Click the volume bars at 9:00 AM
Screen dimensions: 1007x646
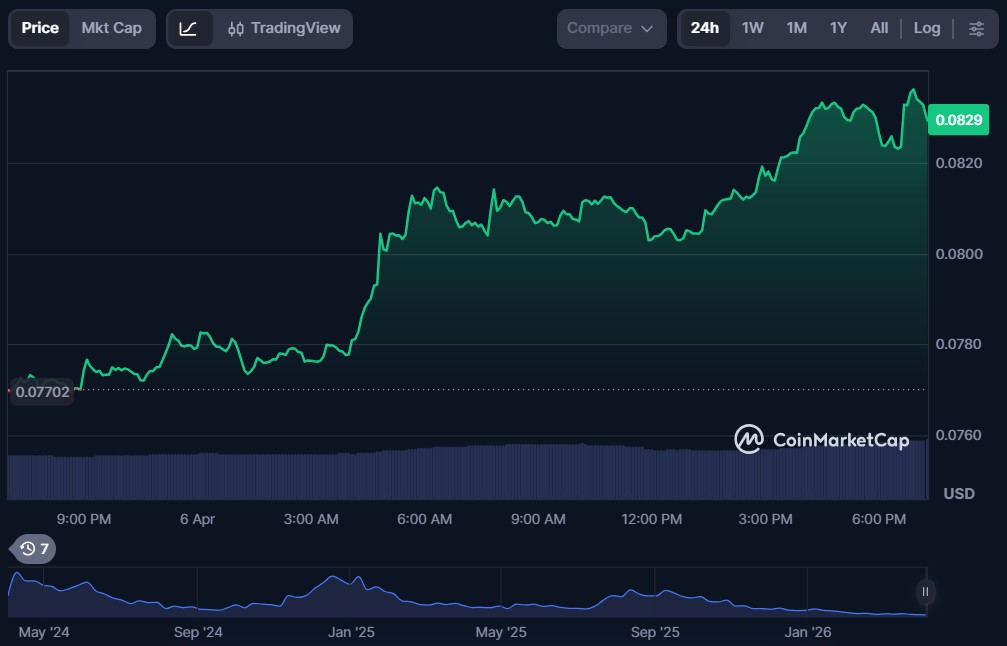[x=540, y=471]
